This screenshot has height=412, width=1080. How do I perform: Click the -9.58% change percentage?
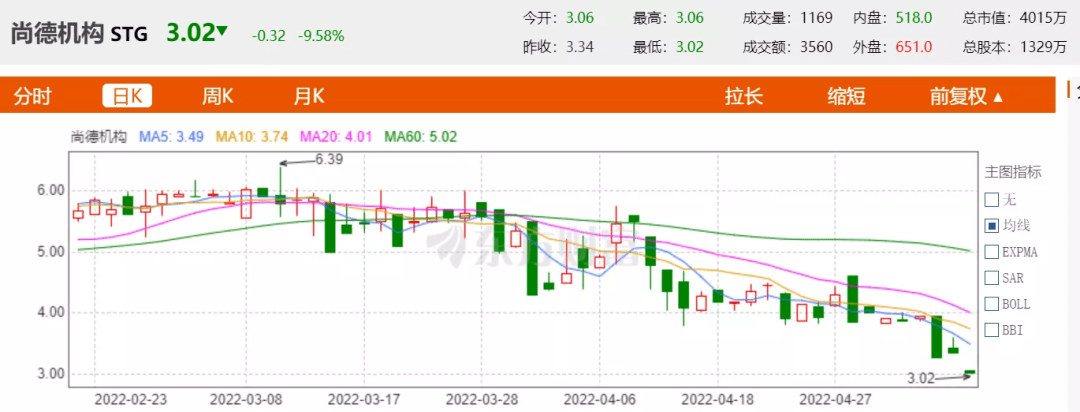(x=321, y=36)
